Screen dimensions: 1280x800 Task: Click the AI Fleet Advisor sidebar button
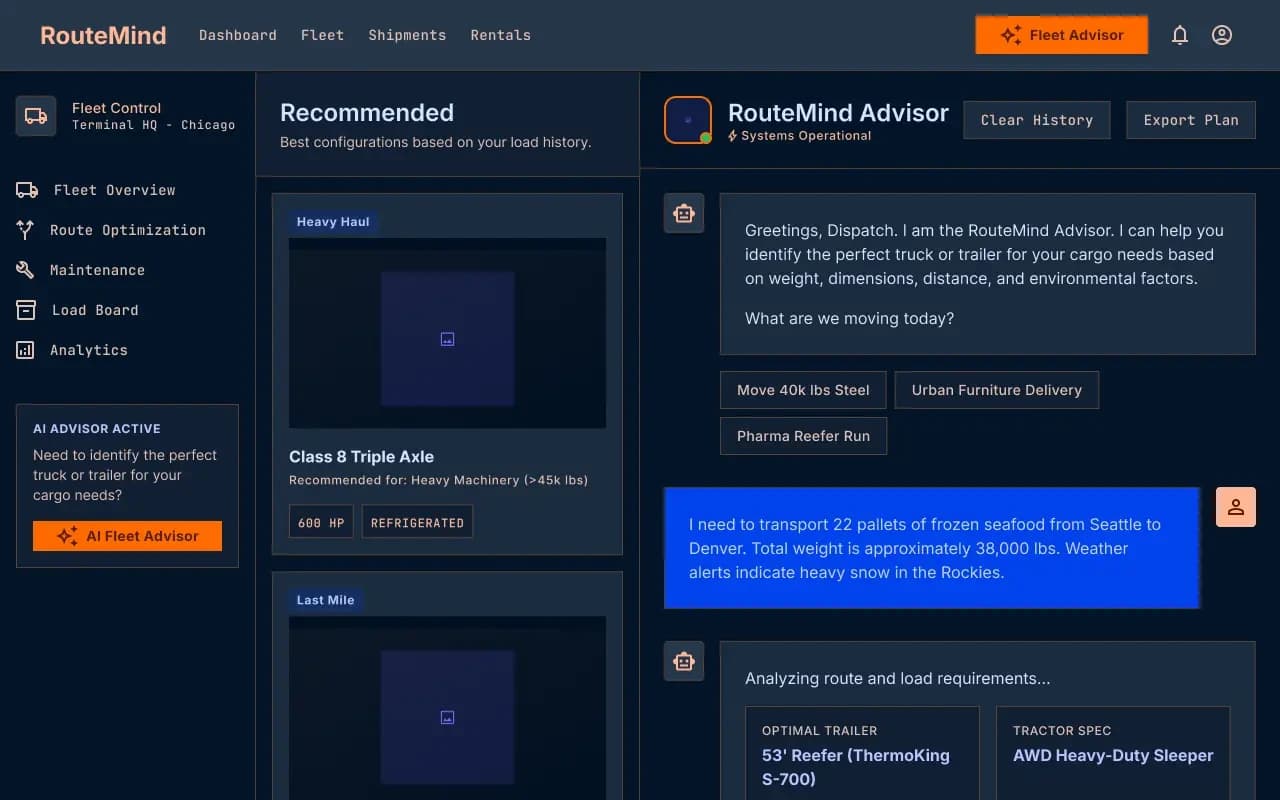(x=127, y=536)
